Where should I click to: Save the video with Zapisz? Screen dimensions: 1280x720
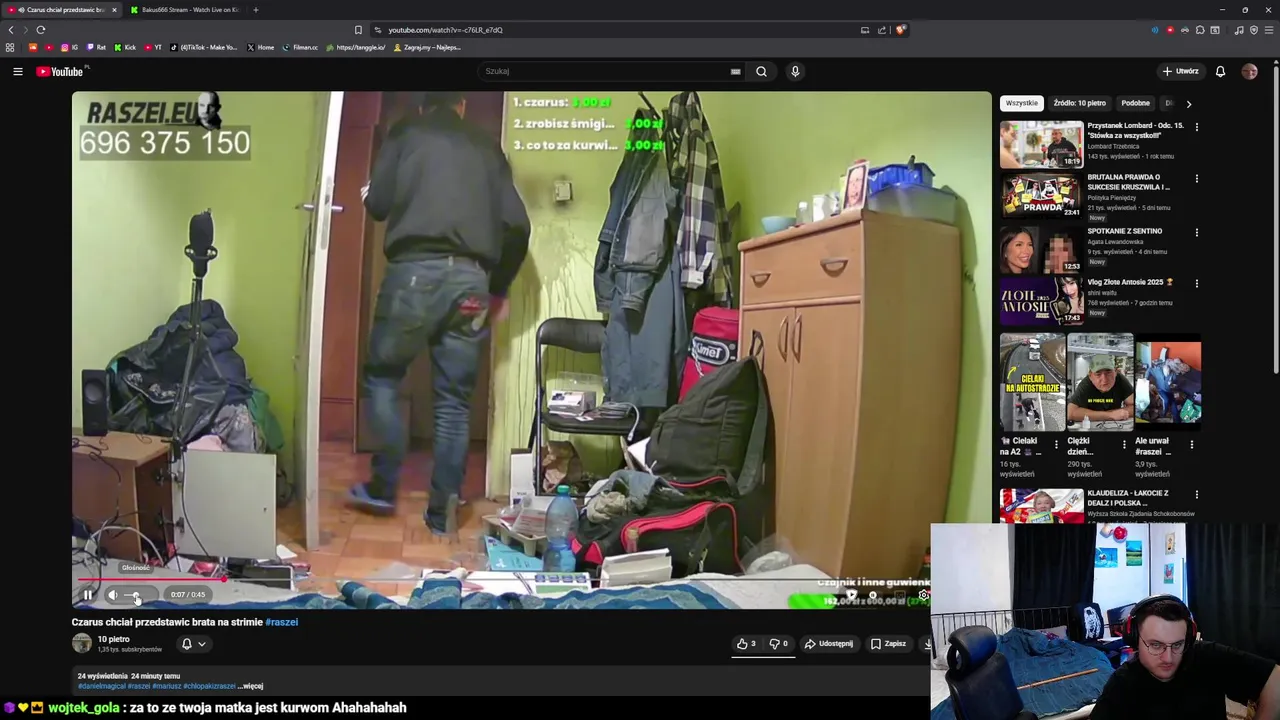(x=888, y=644)
